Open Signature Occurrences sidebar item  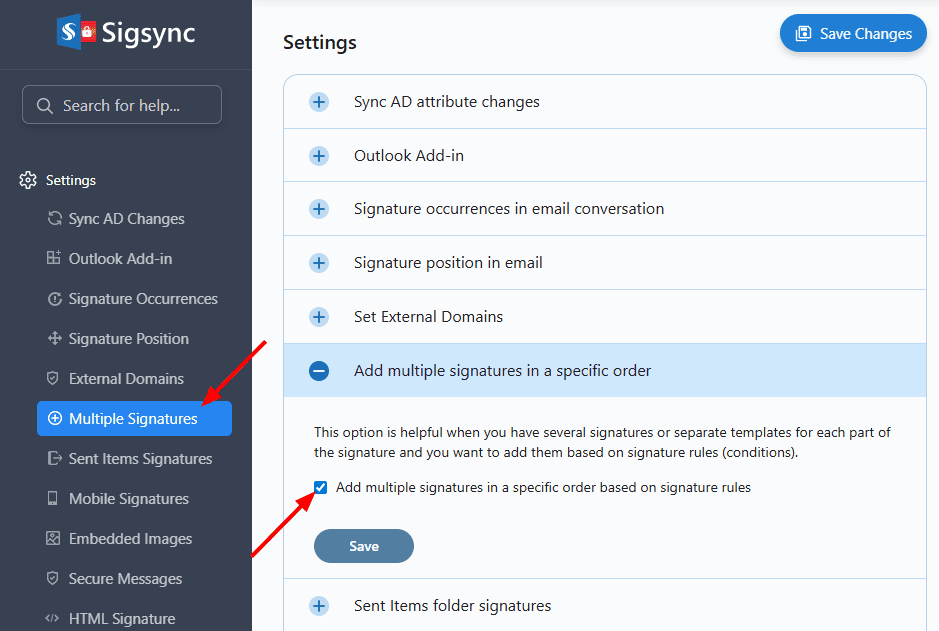pos(142,299)
